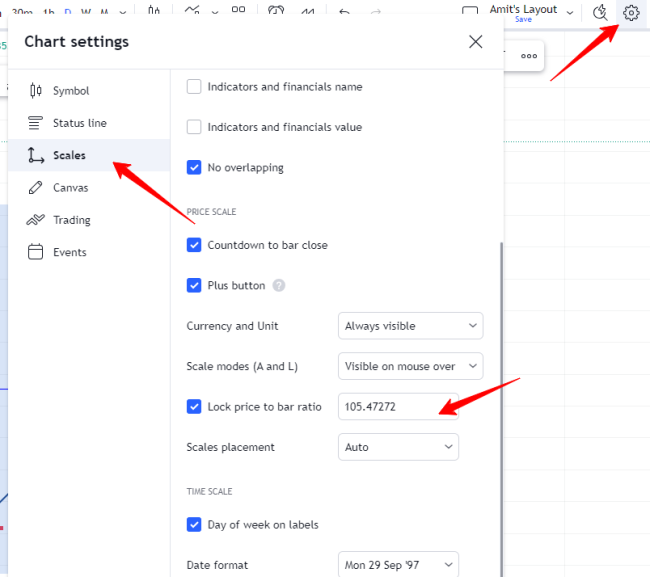Open chart settings gear icon in toolbar

(x=630, y=13)
